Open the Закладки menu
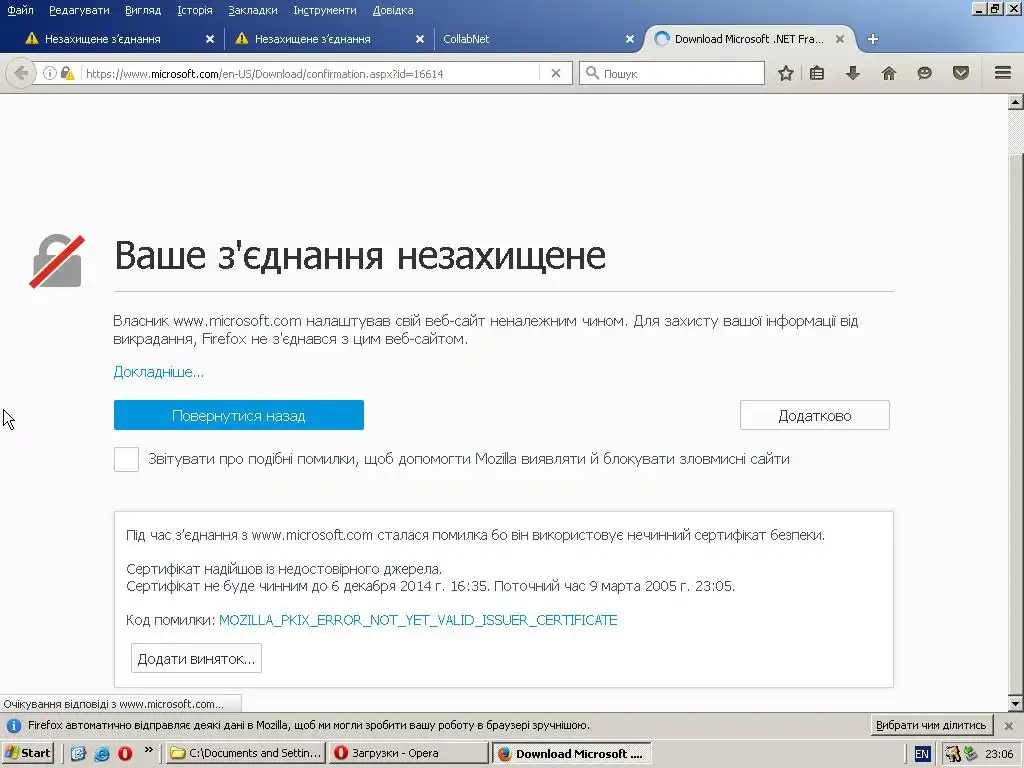 click(x=253, y=10)
